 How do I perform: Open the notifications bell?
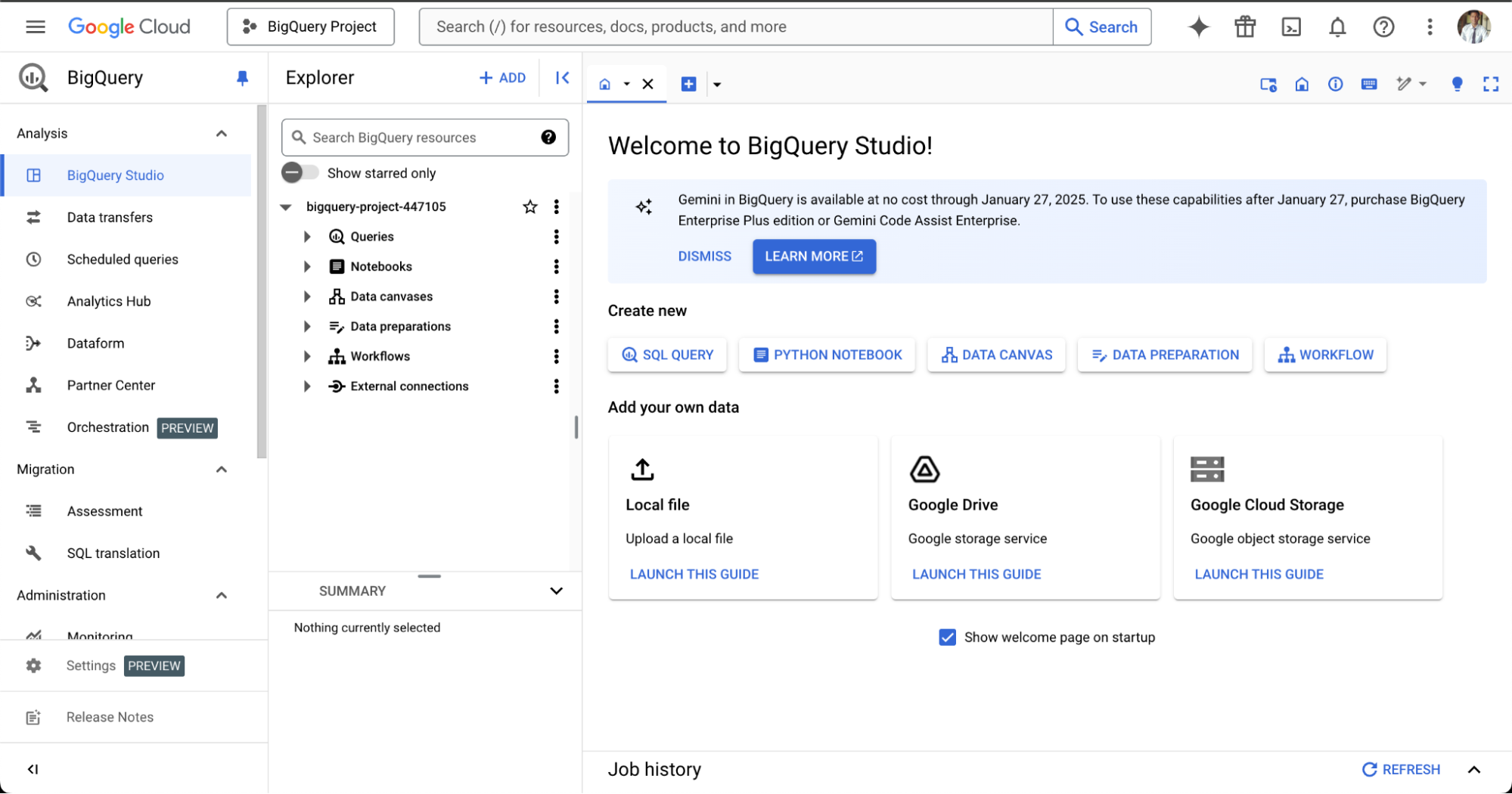1337,27
